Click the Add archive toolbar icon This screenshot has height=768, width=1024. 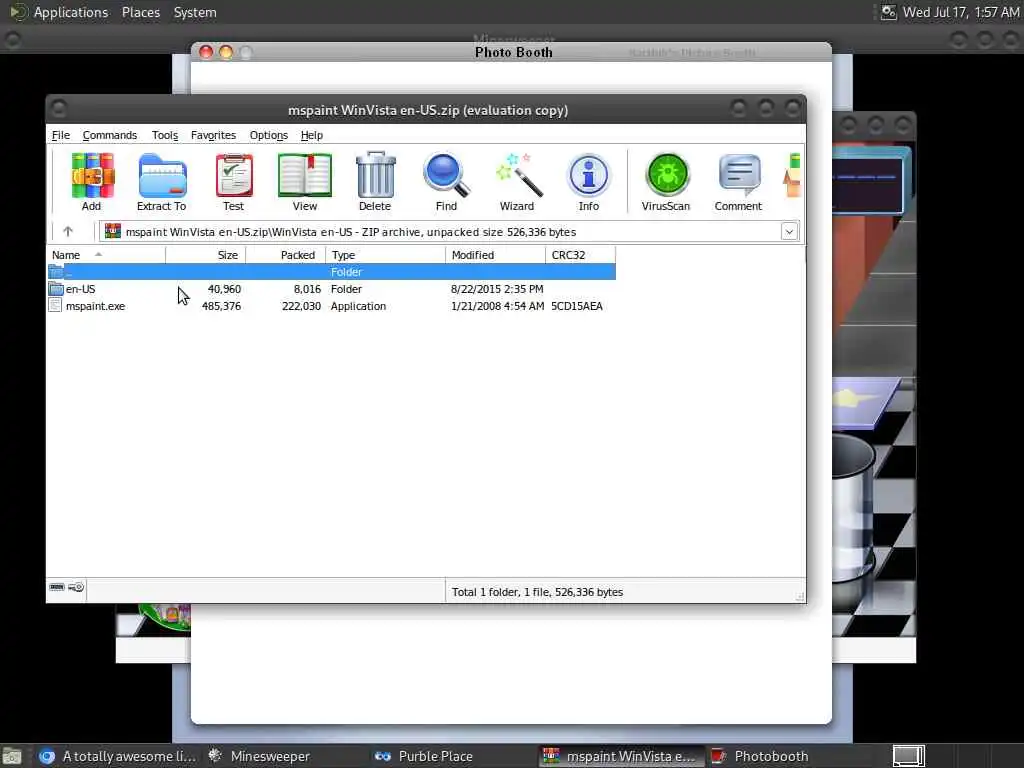pyautogui.click(x=92, y=175)
